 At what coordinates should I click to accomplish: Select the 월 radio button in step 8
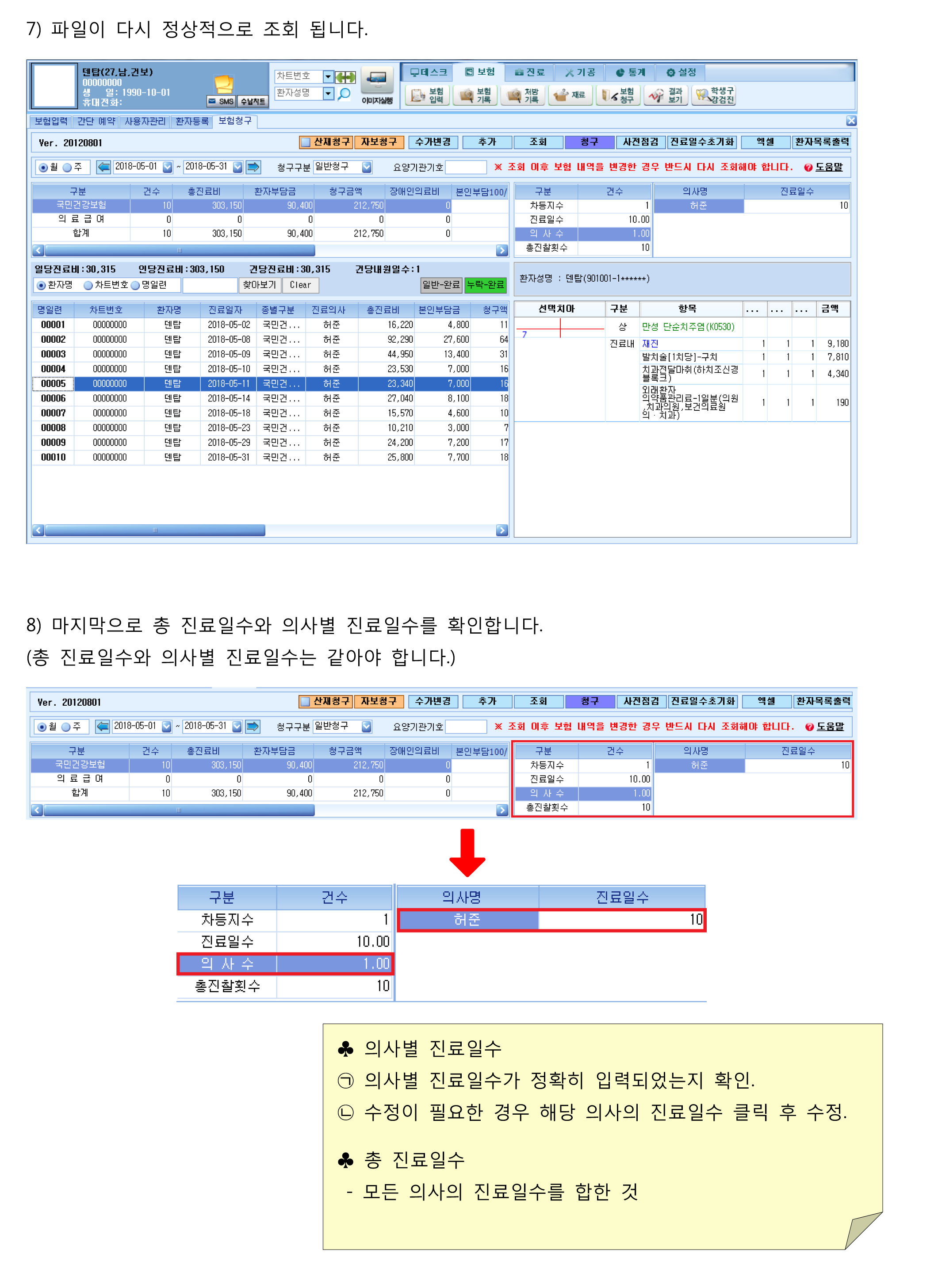[x=42, y=726]
